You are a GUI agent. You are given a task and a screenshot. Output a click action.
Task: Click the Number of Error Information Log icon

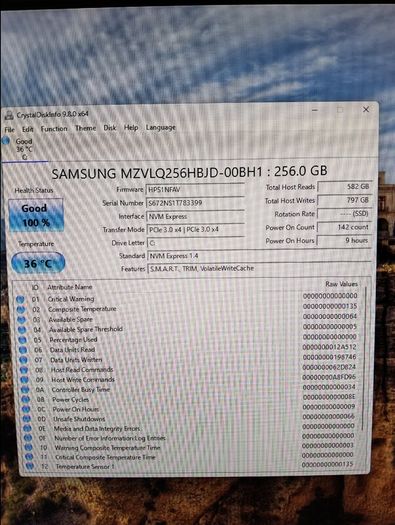click(x=28, y=438)
